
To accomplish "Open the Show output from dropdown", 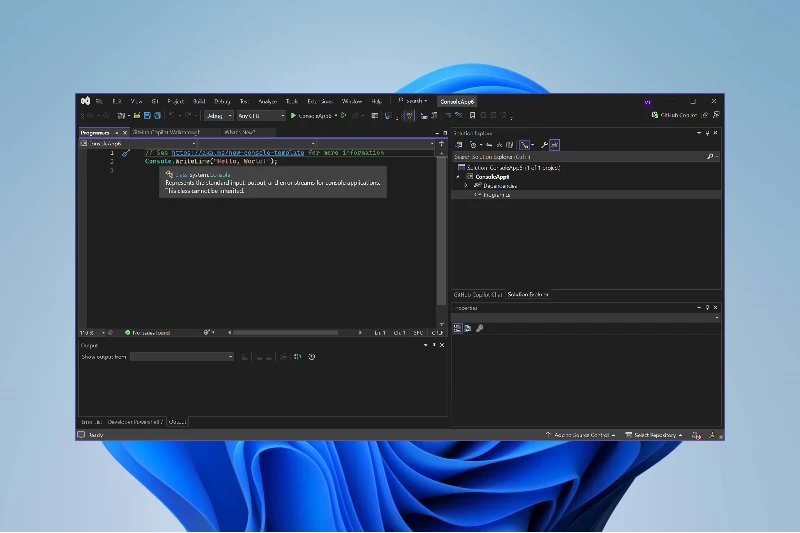I will pyautogui.click(x=182, y=357).
